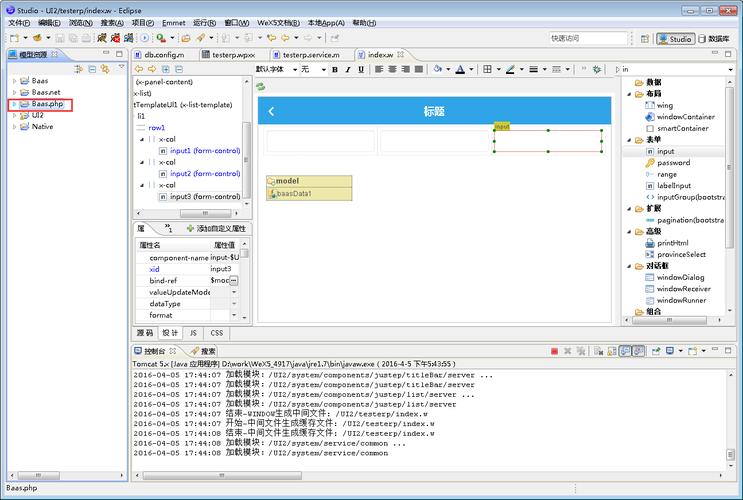Align selected component right
Viewport: 743px width, 500px height.
tap(406, 69)
